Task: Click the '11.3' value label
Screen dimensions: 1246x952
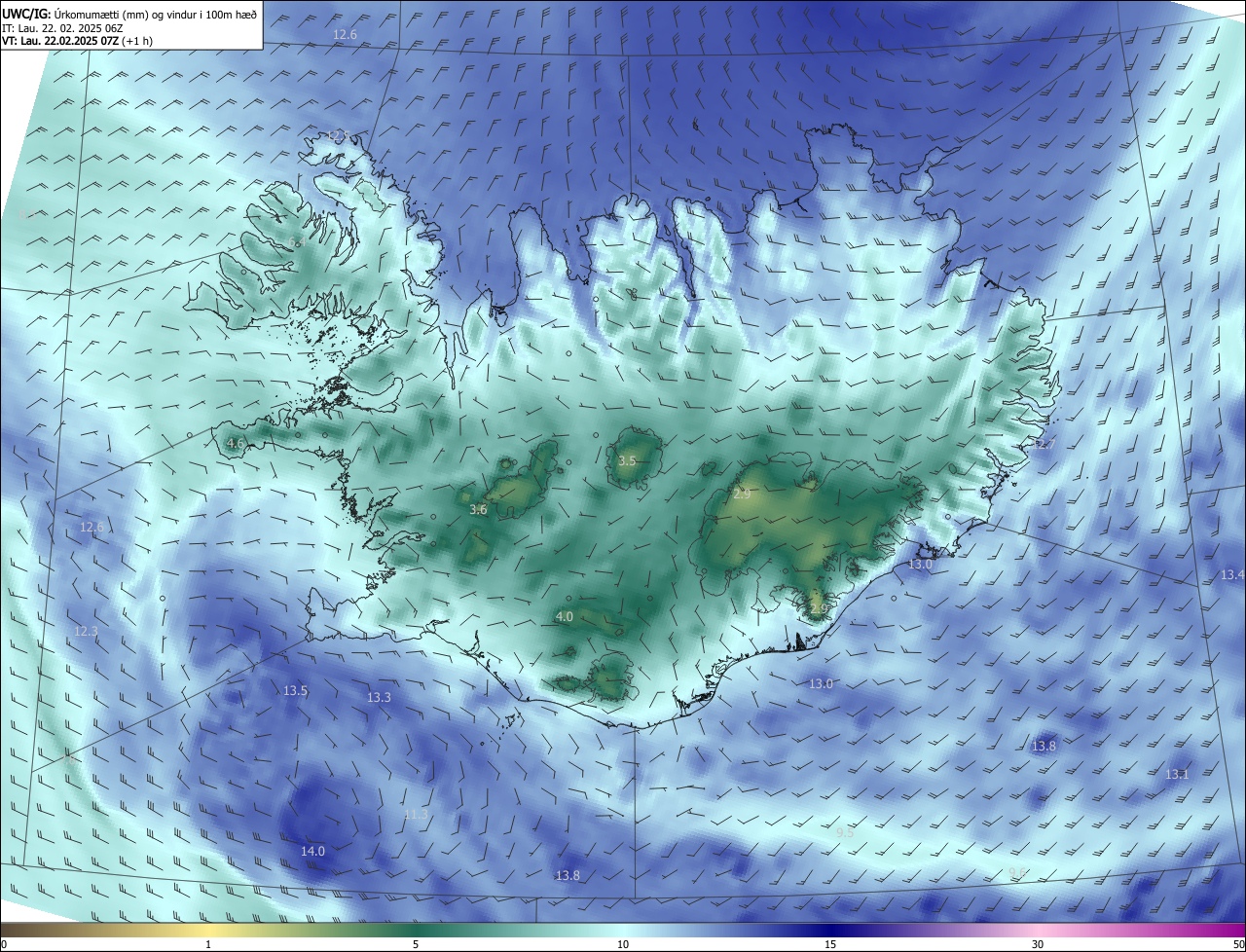Action: (417, 814)
